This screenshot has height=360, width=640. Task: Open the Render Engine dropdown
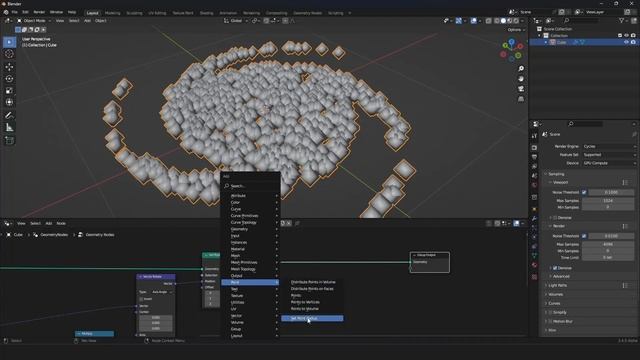tap(609, 146)
